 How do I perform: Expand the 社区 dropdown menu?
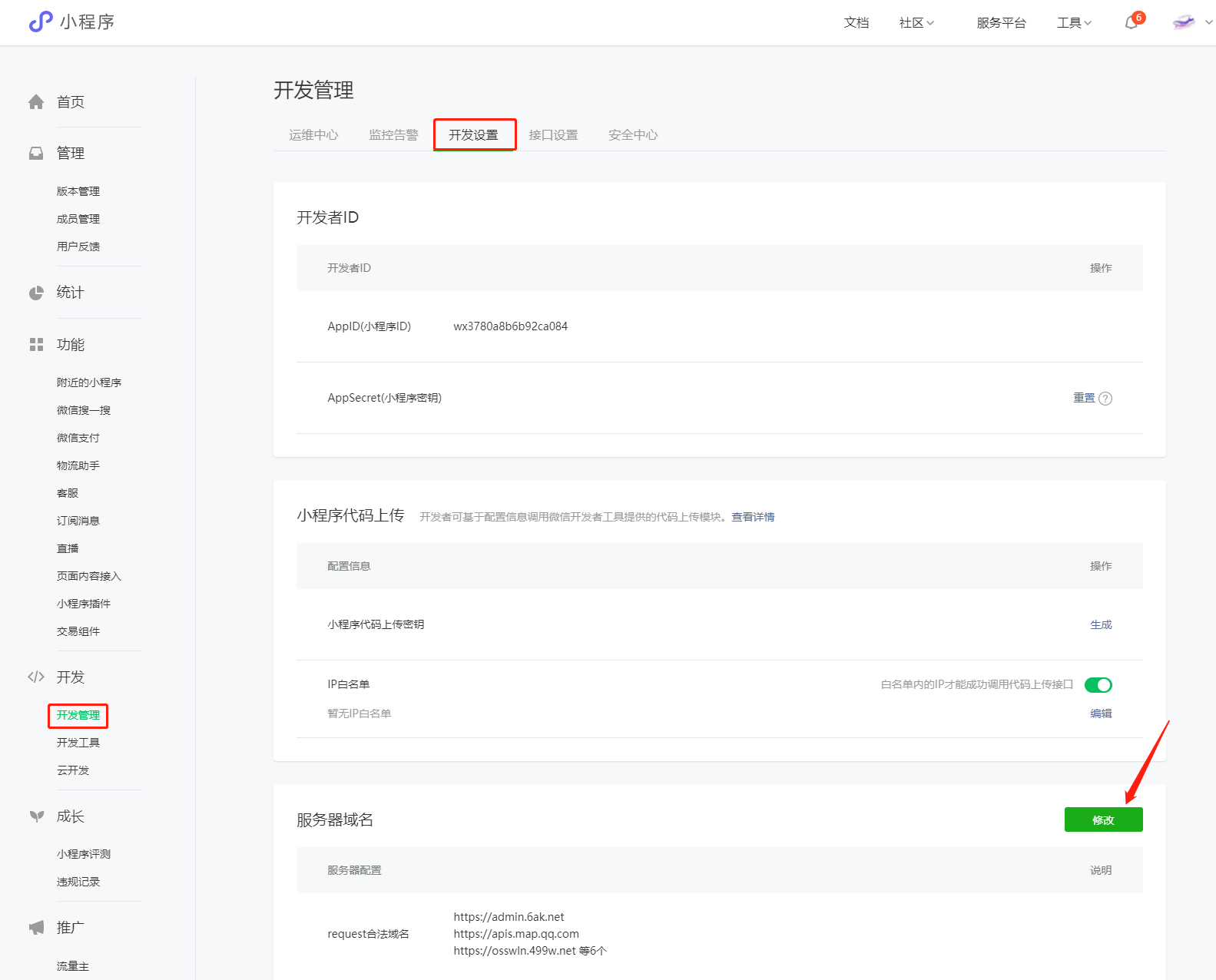[916, 23]
